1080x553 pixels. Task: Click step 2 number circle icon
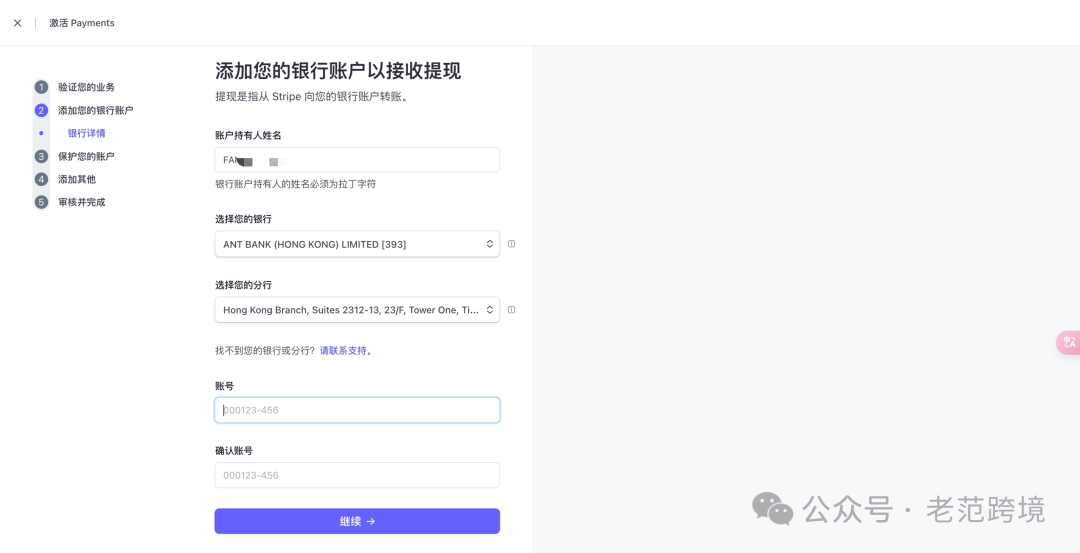coord(41,110)
